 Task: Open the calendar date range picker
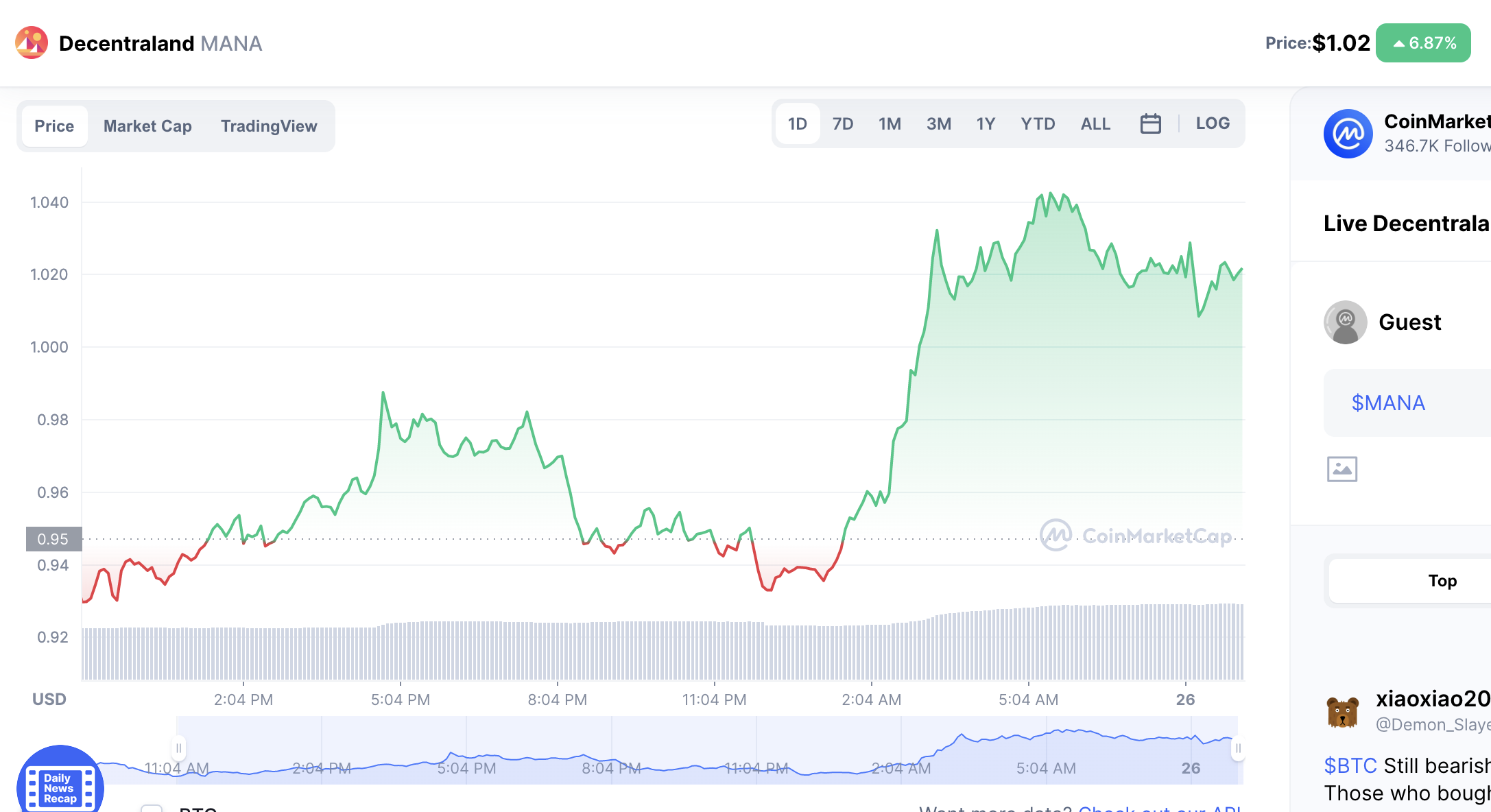(x=1150, y=123)
